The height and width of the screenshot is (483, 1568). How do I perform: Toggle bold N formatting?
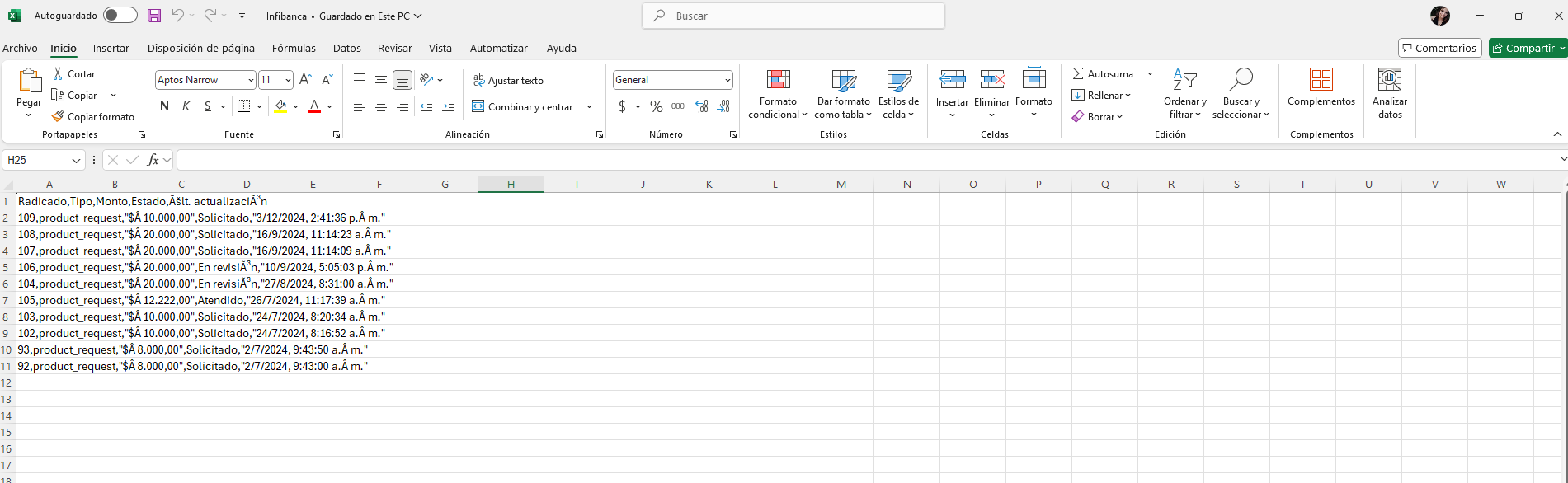click(x=164, y=106)
